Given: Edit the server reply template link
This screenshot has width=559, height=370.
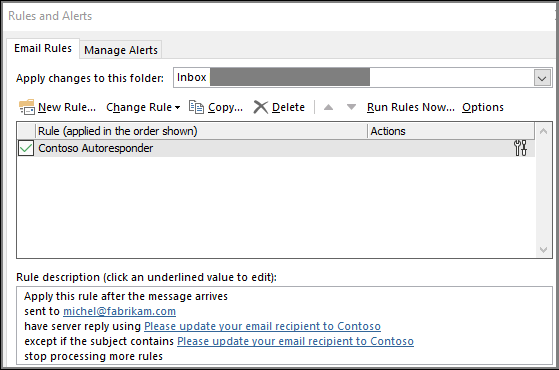Looking at the screenshot, I should point(262,326).
